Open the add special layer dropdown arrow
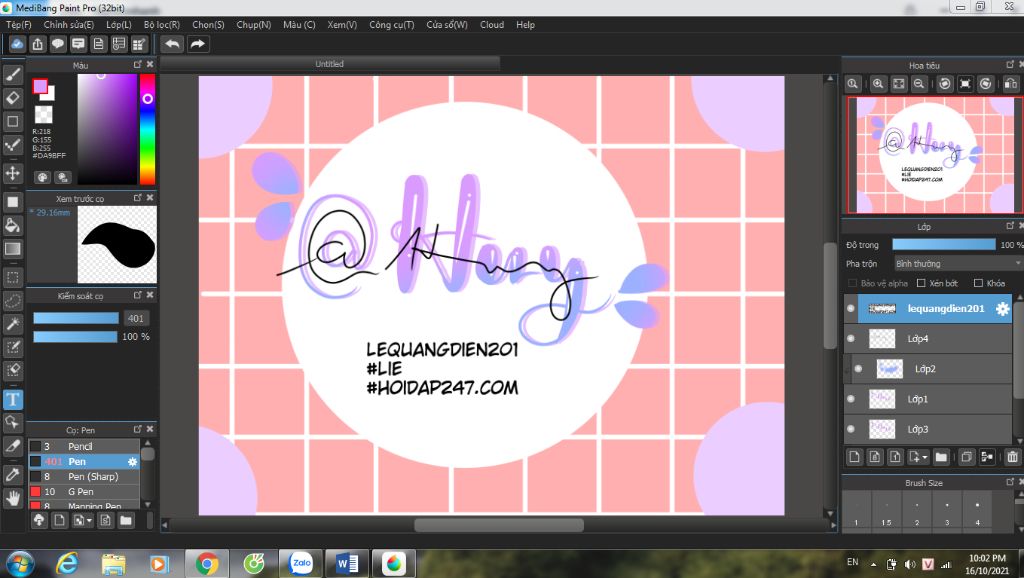Screen dimensions: 1024x578 pos(925,457)
